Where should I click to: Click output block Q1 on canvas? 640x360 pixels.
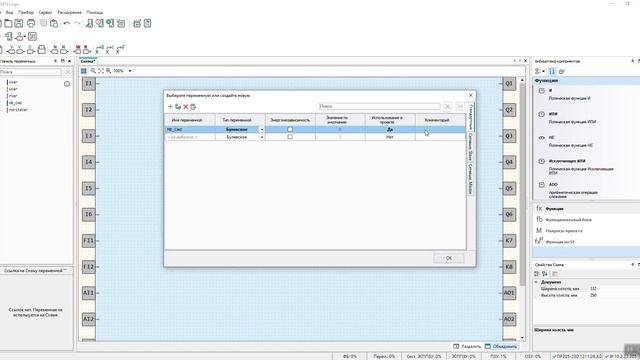click(509, 84)
